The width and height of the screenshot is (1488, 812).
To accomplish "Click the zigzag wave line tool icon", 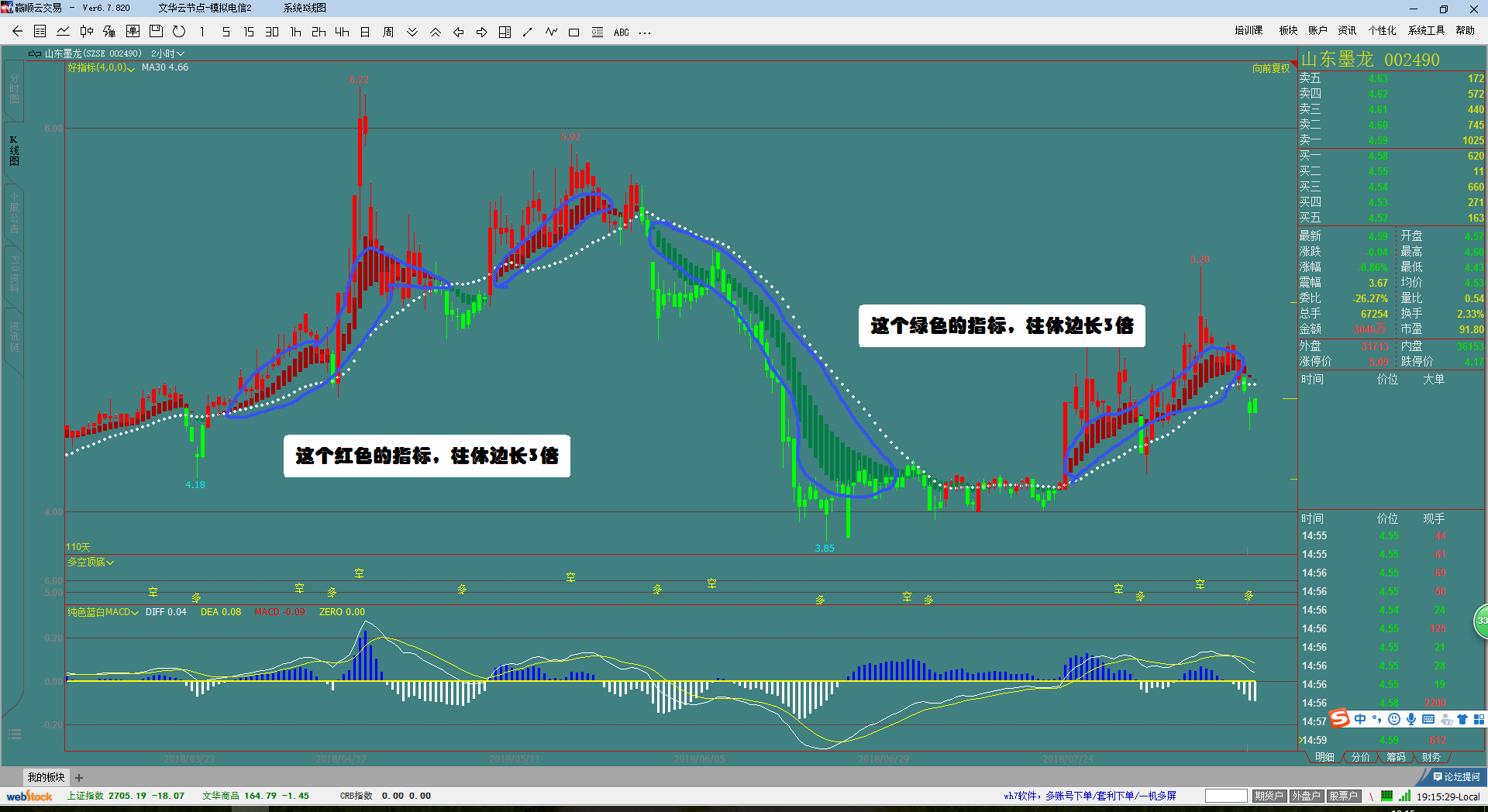I will point(551,32).
